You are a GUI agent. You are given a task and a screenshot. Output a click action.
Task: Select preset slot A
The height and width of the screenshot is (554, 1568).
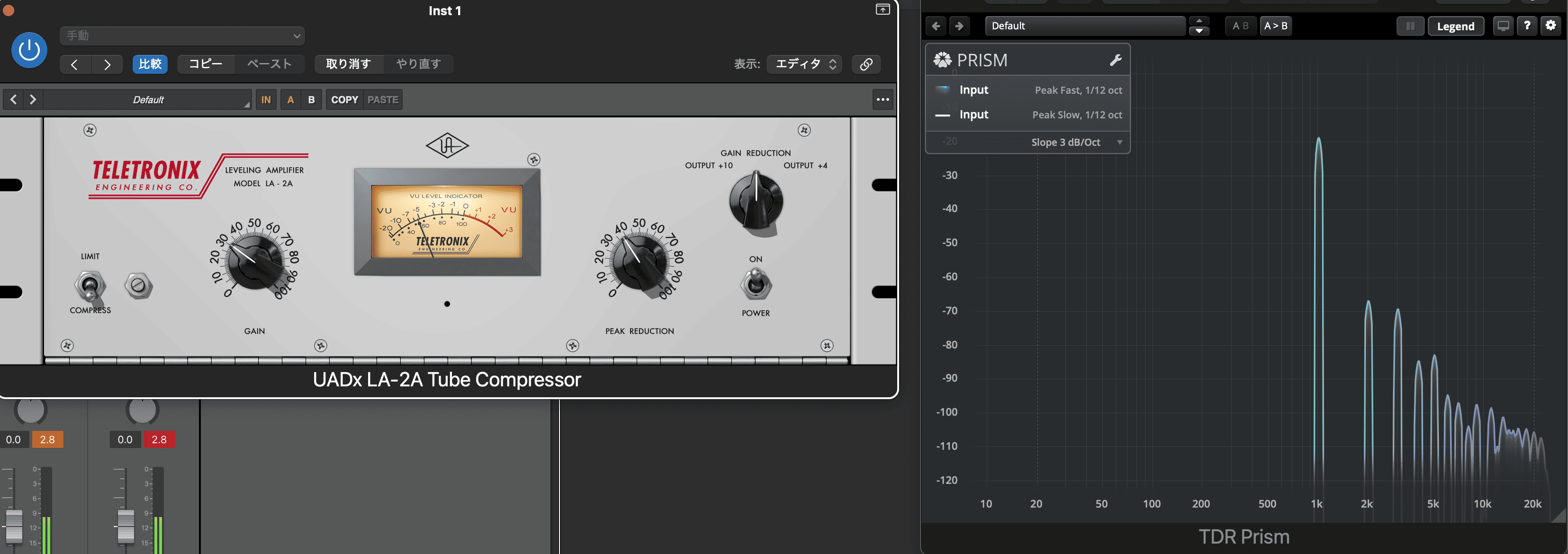[290, 100]
